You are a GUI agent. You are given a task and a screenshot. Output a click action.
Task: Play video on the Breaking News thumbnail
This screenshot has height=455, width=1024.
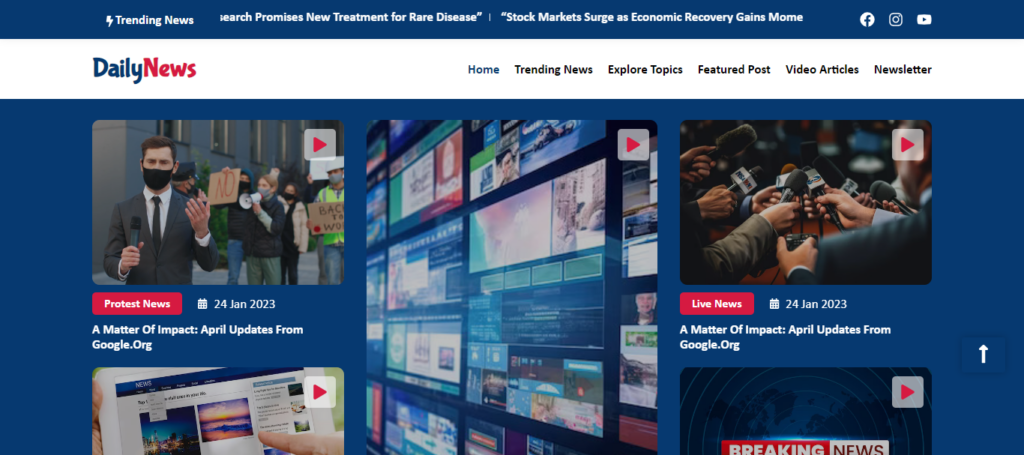(907, 392)
